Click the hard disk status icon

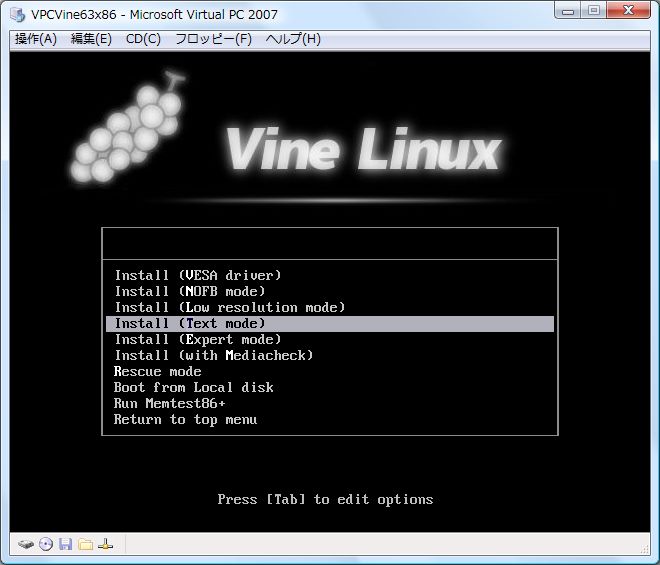26,544
